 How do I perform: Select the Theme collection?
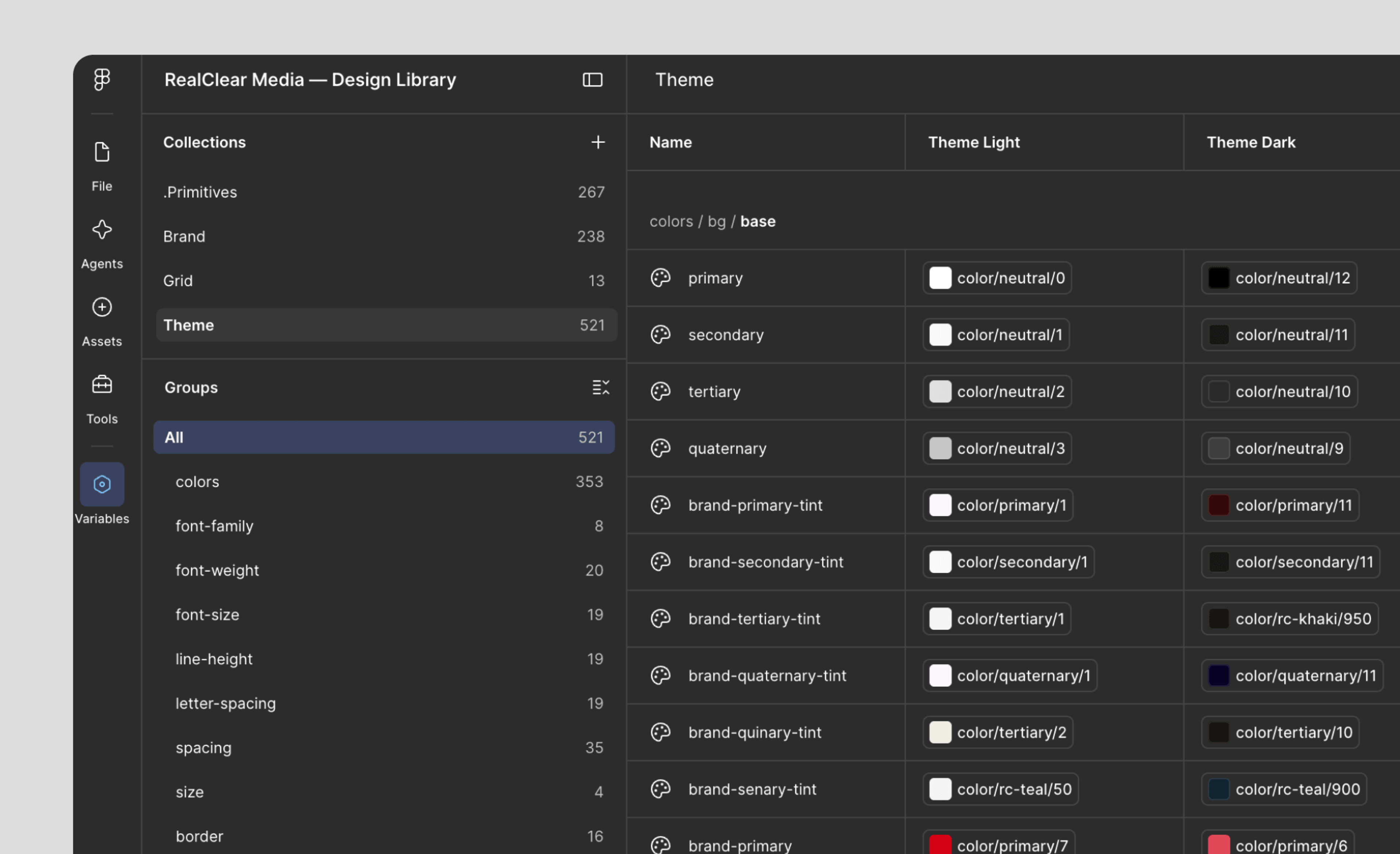[x=386, y=325]
